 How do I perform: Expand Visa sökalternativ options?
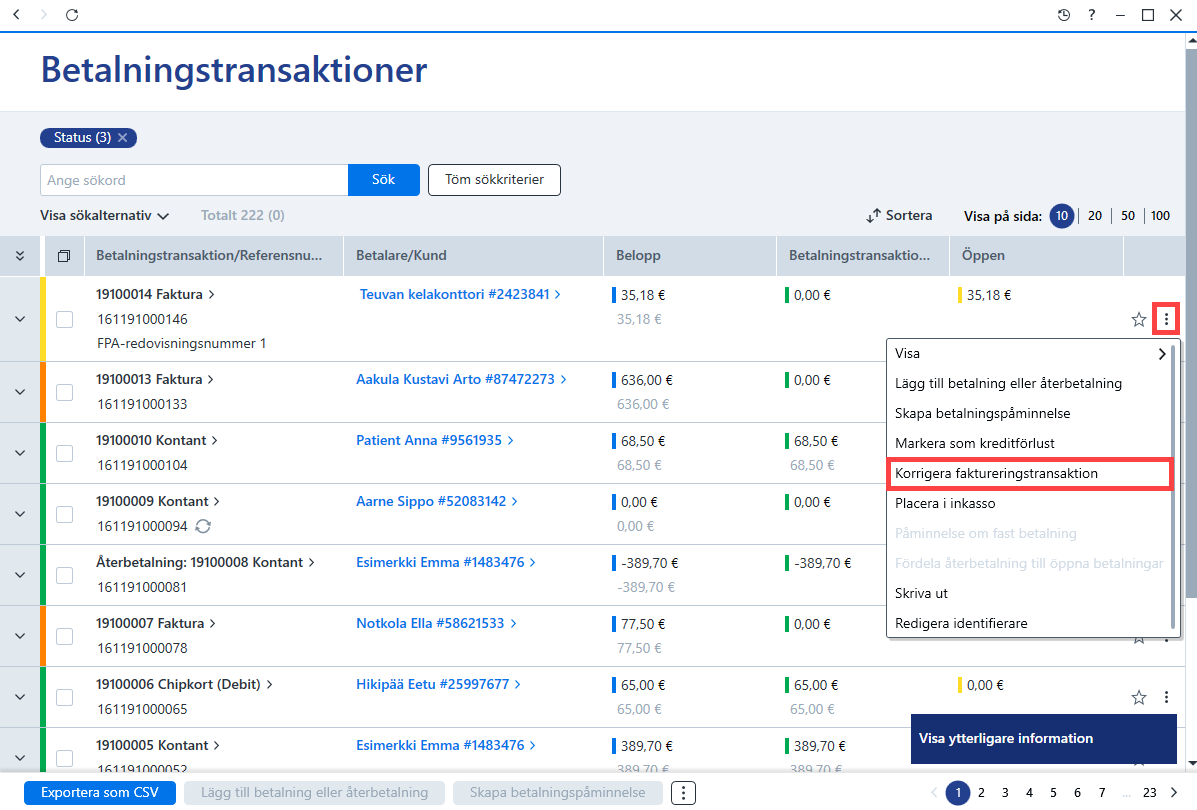[105, 215]
